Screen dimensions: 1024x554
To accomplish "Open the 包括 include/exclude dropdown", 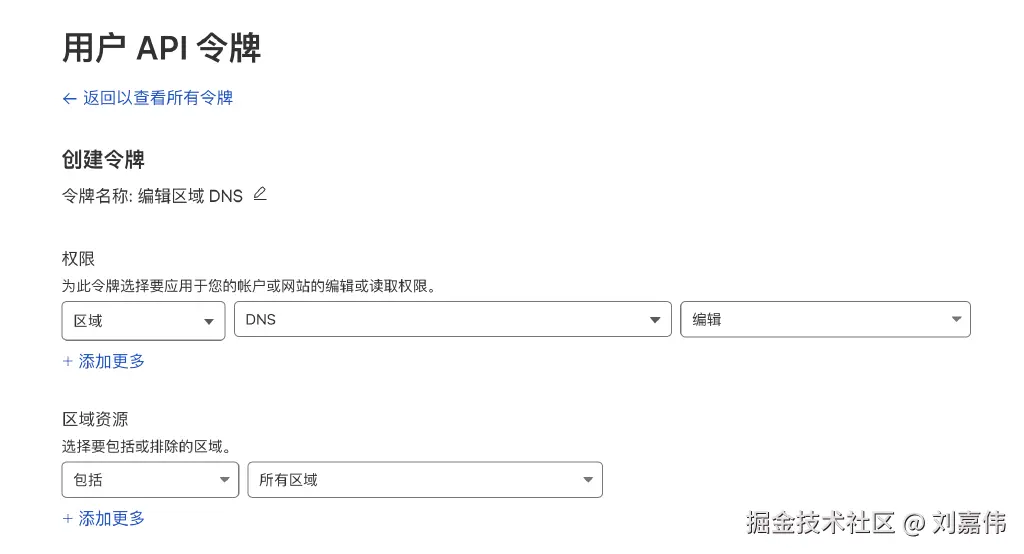I will click(150, 480).
